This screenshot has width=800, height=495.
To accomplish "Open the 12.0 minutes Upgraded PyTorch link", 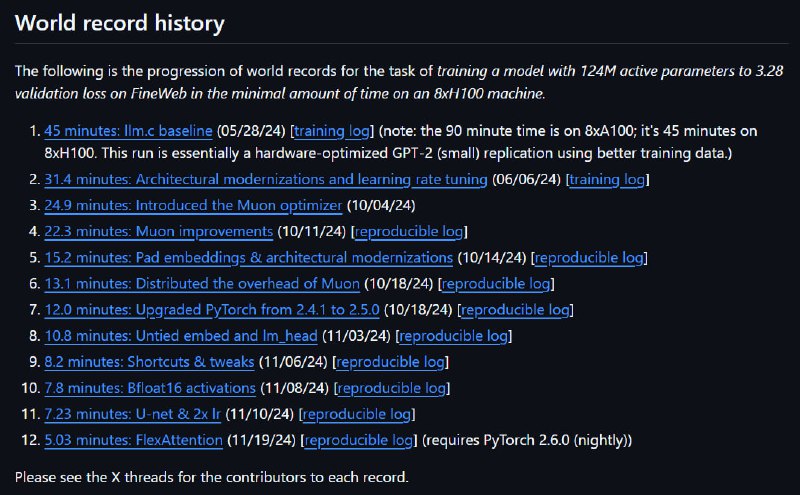I will click(212, 310).
